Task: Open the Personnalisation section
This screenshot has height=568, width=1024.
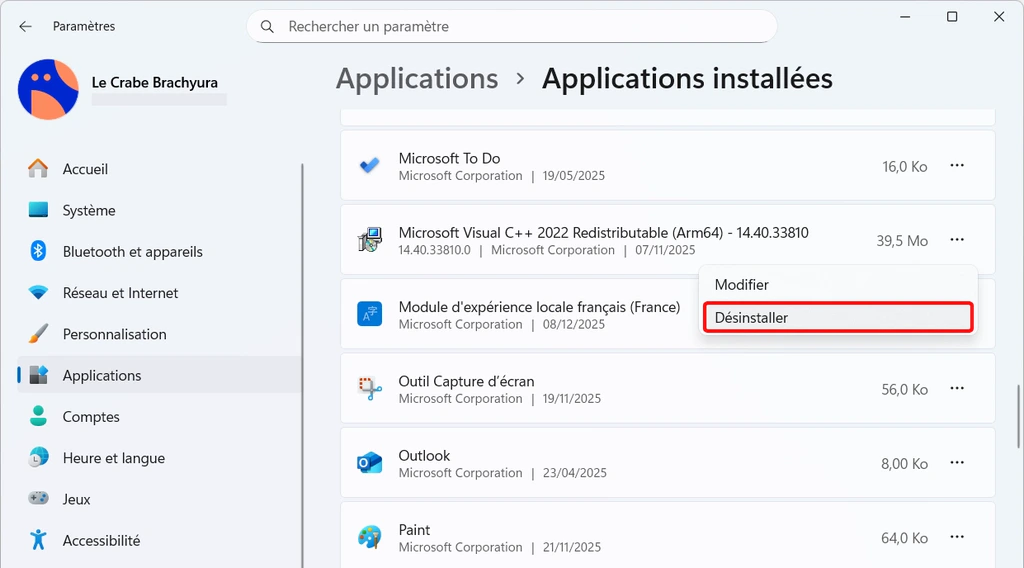Action: (x=114, y=334)
